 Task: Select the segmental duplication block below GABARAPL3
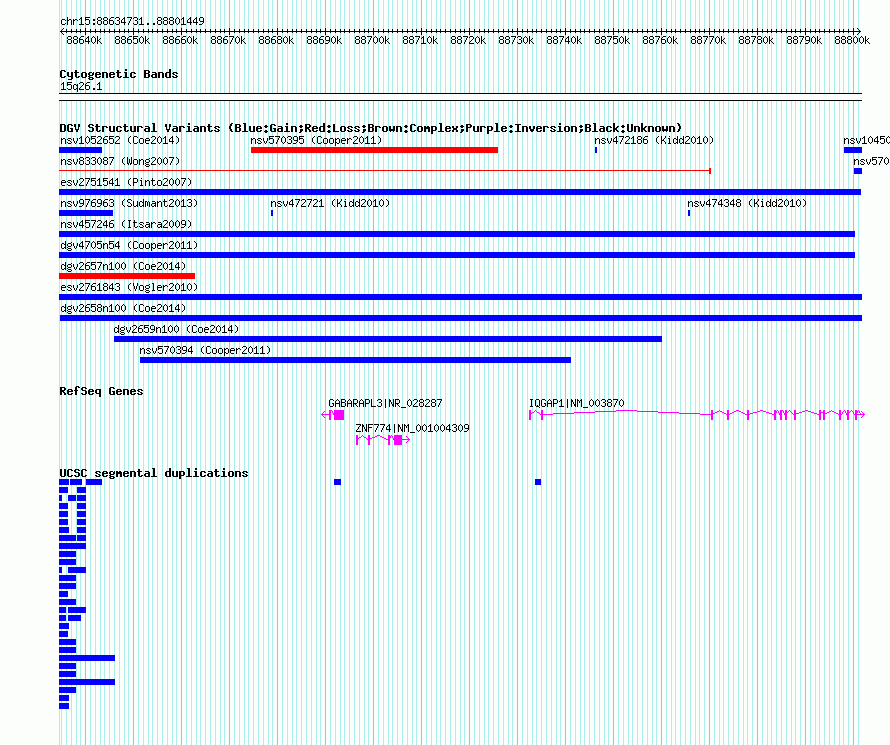click(337, 482)
